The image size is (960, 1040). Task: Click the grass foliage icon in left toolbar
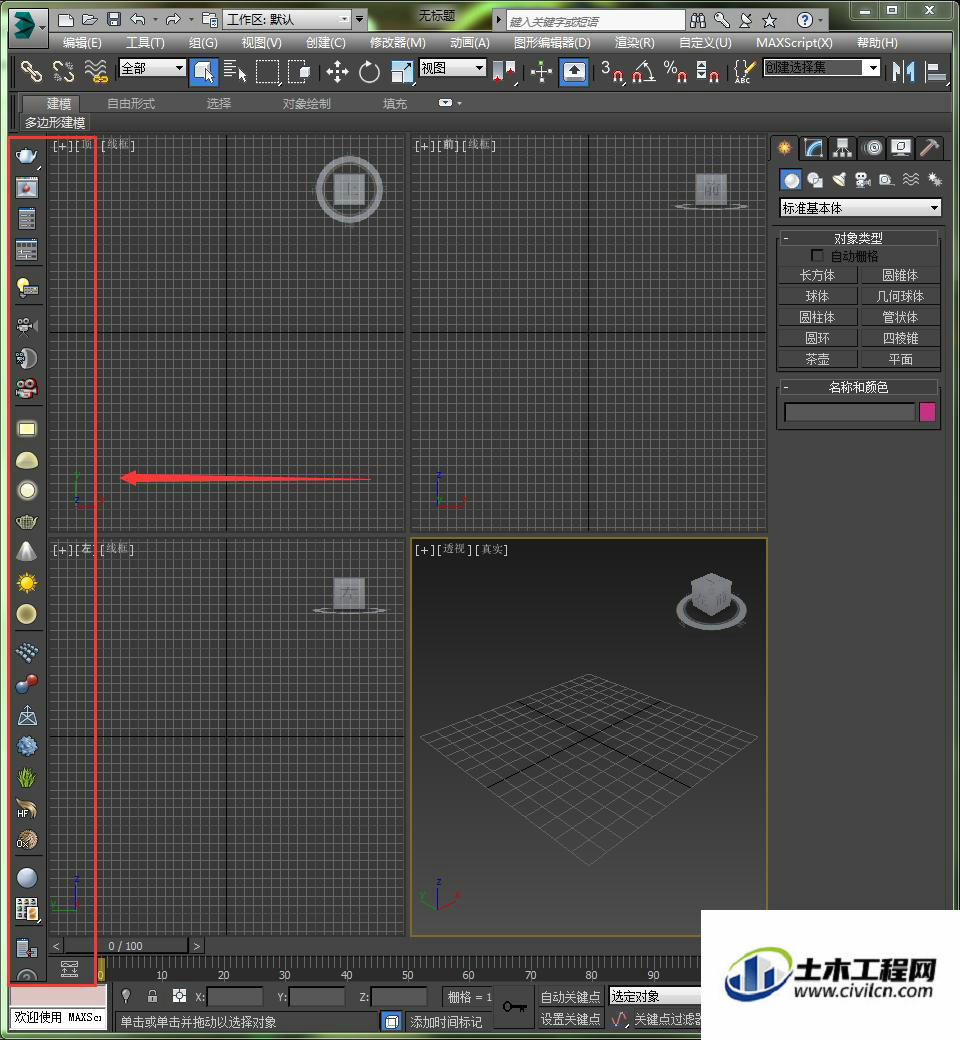(27, 777)
